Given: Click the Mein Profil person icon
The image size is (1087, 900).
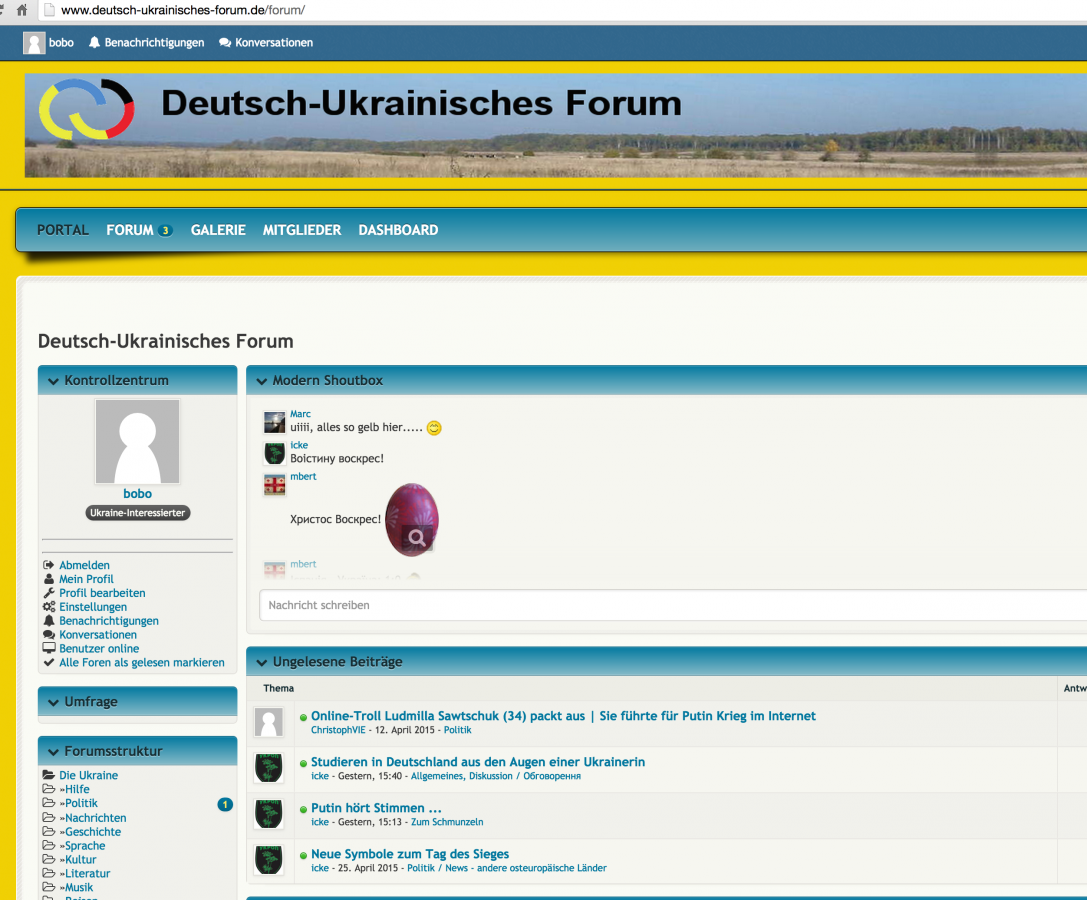Looking at the screenshot, I should coord(49,579).
